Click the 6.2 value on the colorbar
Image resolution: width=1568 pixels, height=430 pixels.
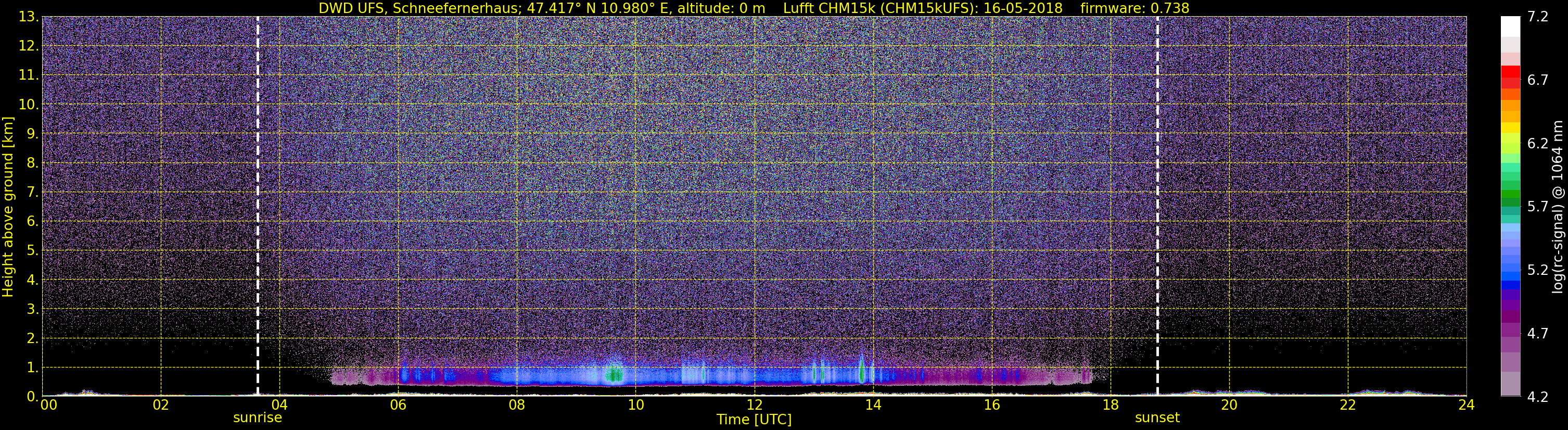coord(1538,144)
